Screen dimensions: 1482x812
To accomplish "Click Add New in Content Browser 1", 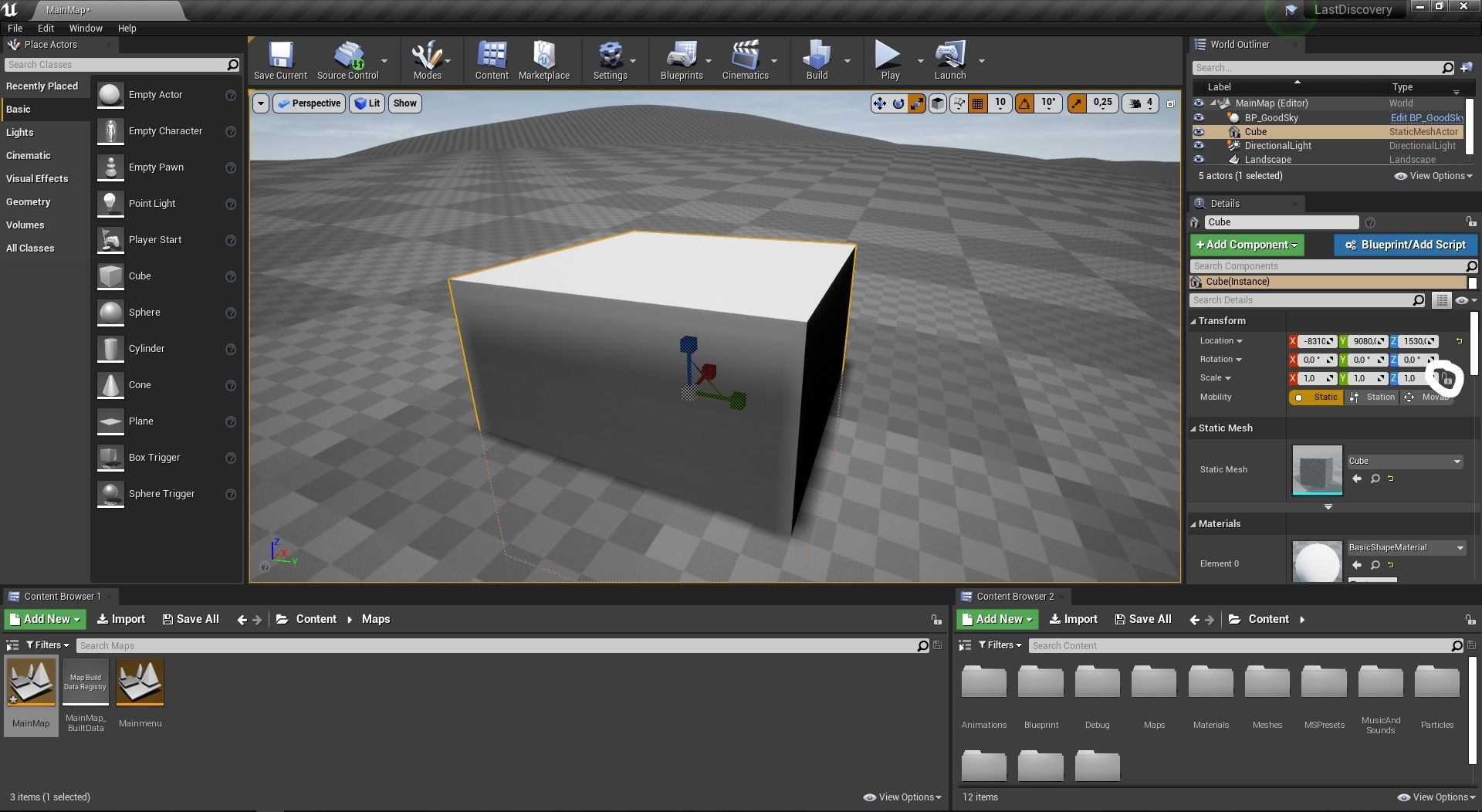I will (x=45, y=620).
